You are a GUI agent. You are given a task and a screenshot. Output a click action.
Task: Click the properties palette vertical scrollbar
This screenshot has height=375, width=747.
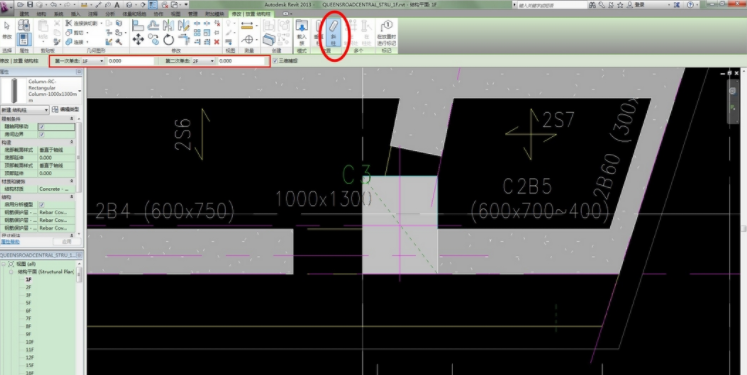pyautogui.click(x=80, y=157)
